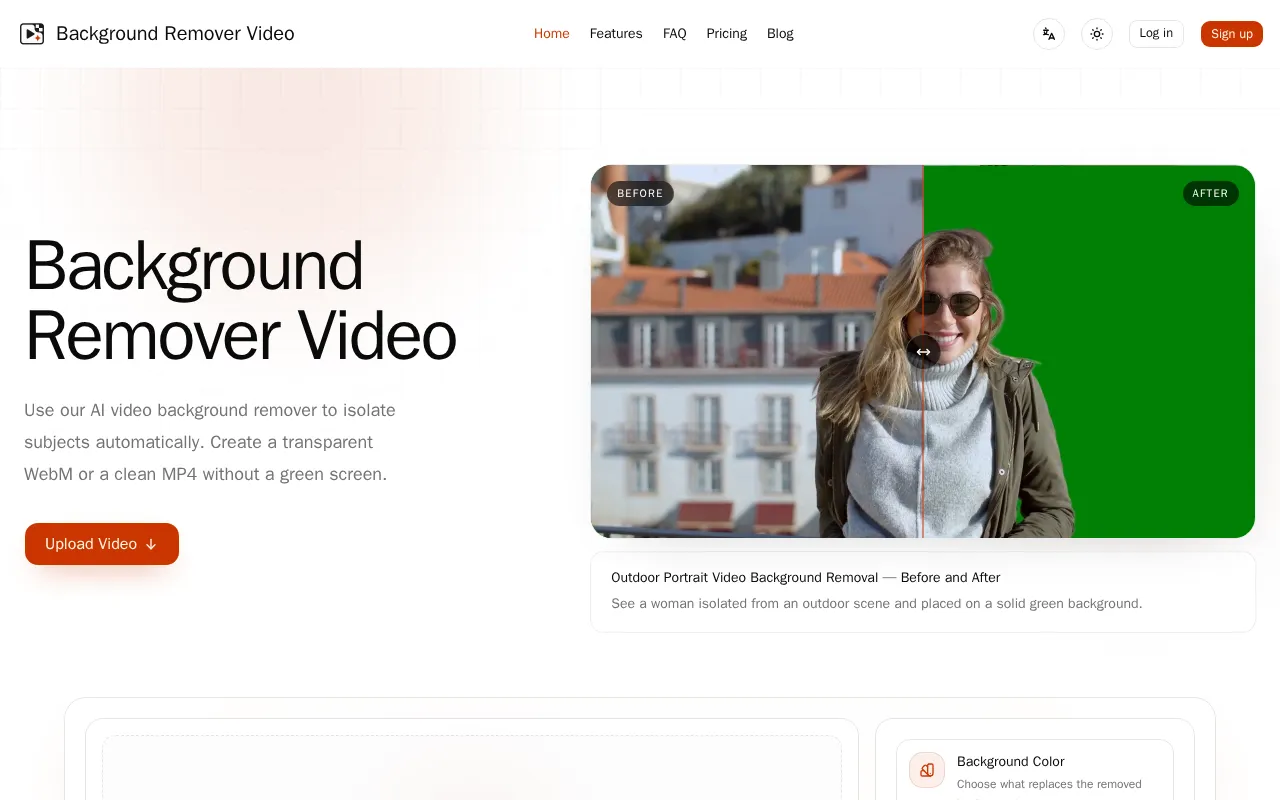Click the Log in button
The height and width of the screenshot is (800, 1280).
click(x=1156, y=34)
